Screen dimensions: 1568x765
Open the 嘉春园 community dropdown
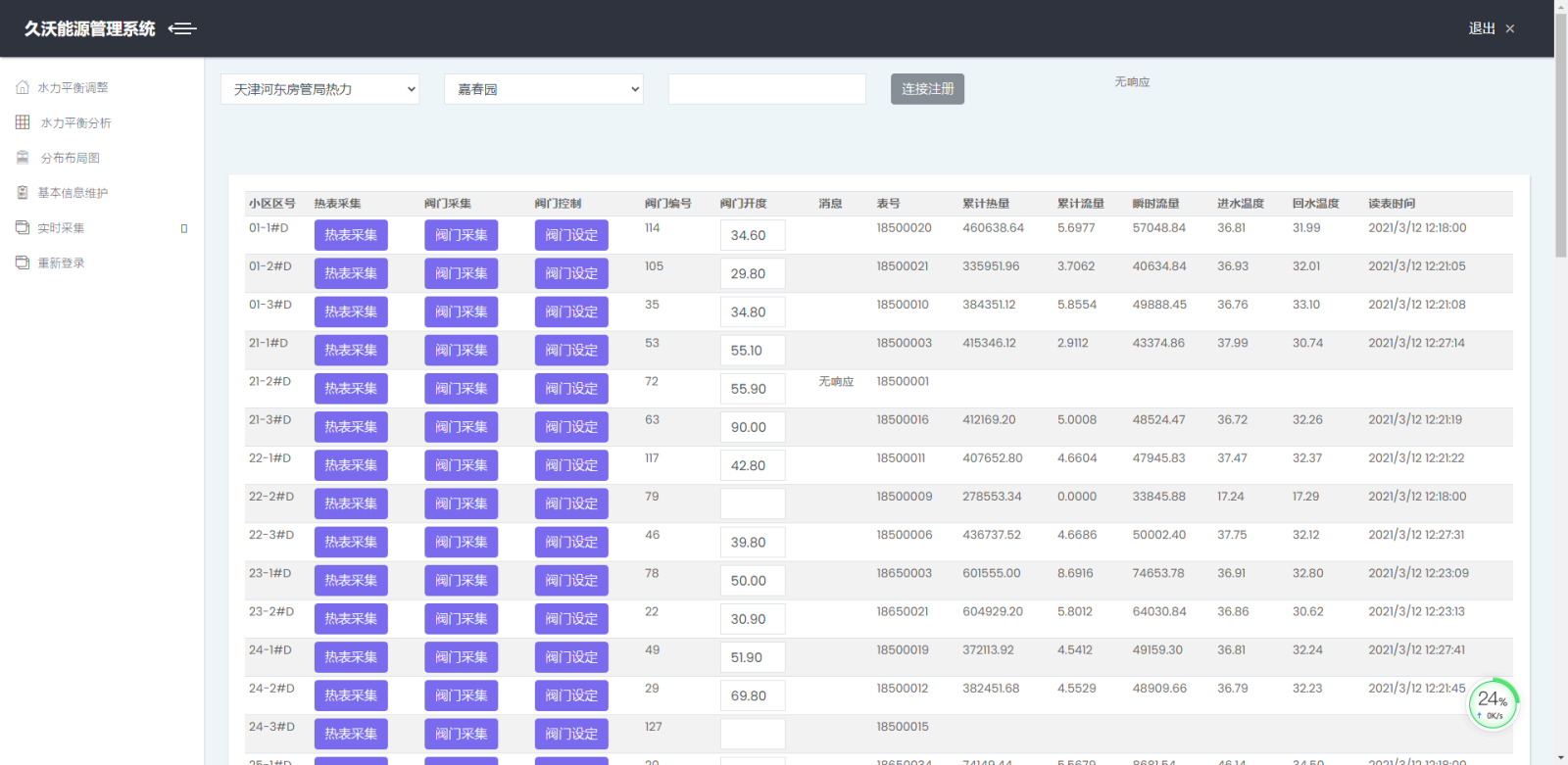[543, 89]
